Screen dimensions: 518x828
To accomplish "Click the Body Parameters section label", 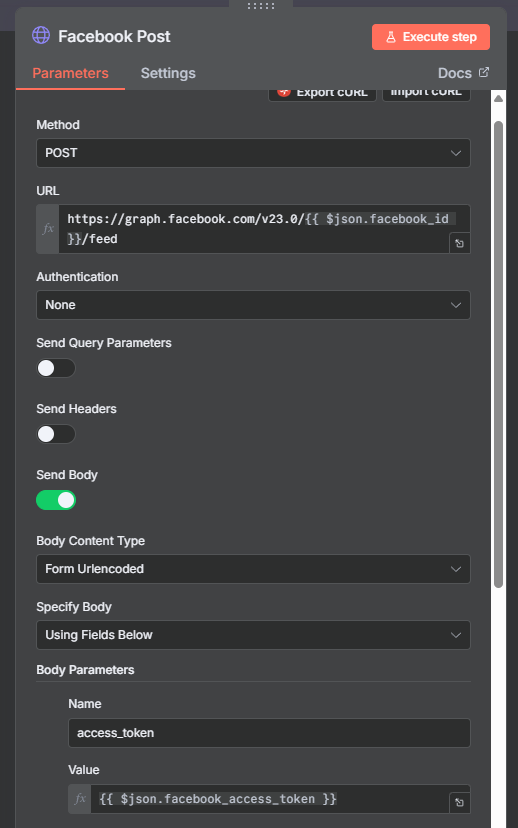I will 85,670.
